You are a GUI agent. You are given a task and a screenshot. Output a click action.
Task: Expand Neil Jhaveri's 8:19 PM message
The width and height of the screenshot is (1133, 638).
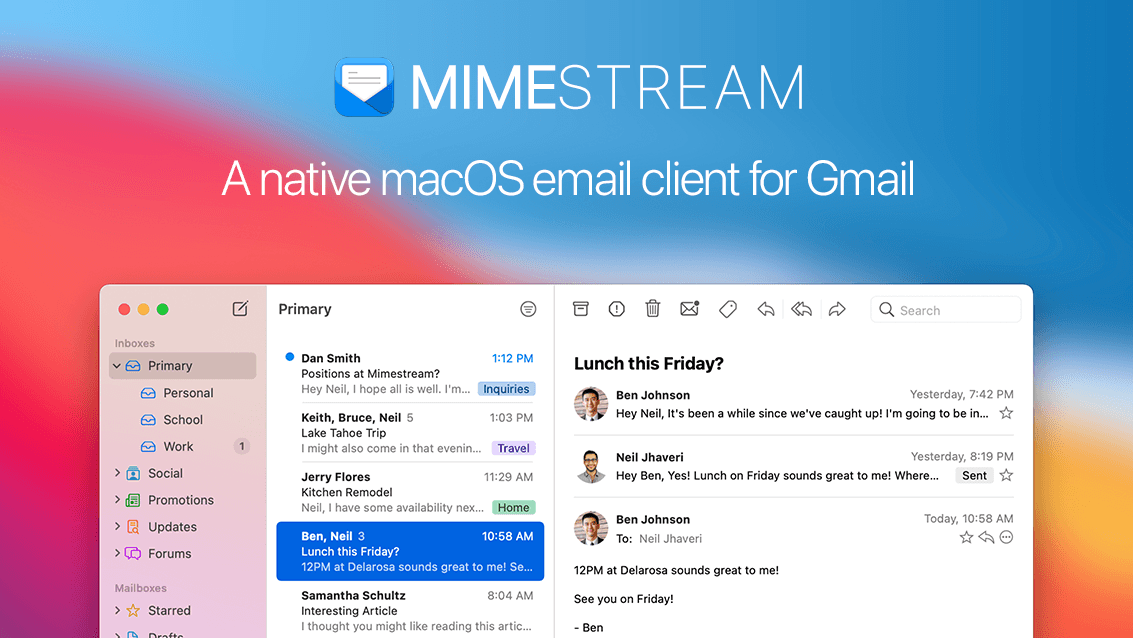(x=793, y=466)
